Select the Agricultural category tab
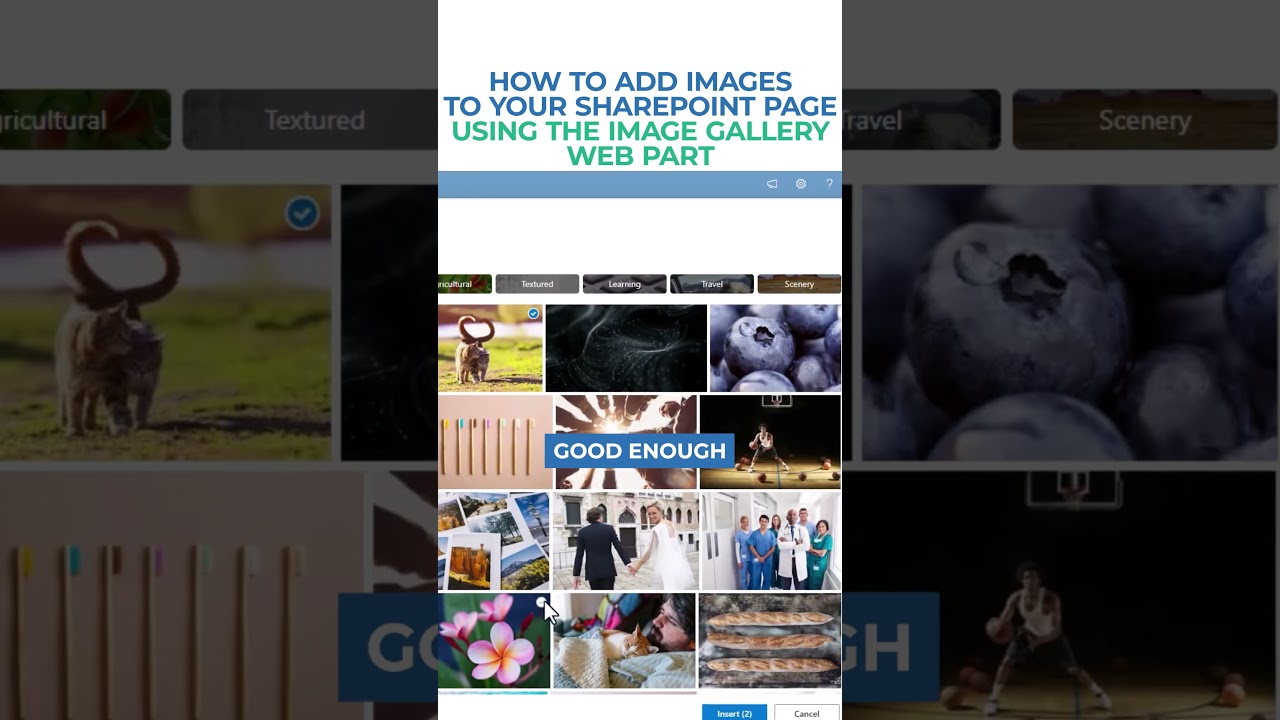The width and height of the screenshot is (1280, 720). (465, 284)
